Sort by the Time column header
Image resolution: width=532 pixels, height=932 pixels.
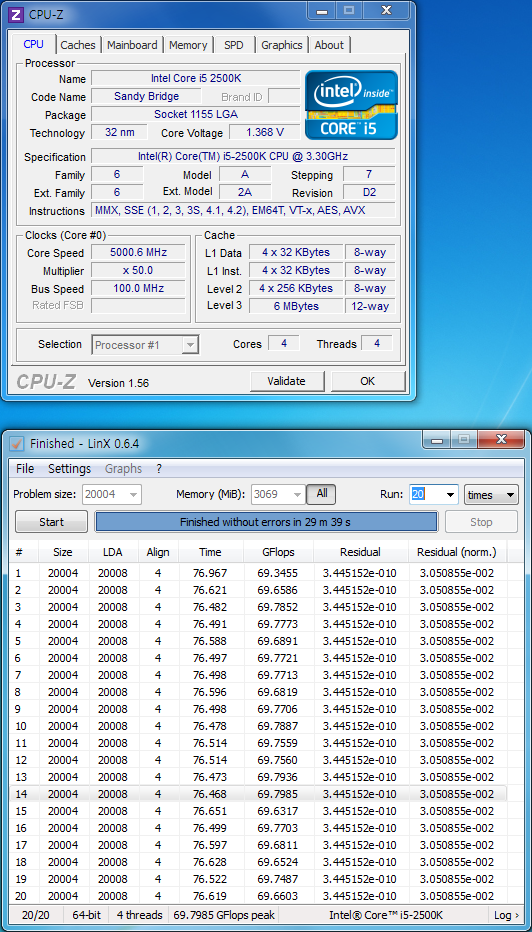coord(210,552)
